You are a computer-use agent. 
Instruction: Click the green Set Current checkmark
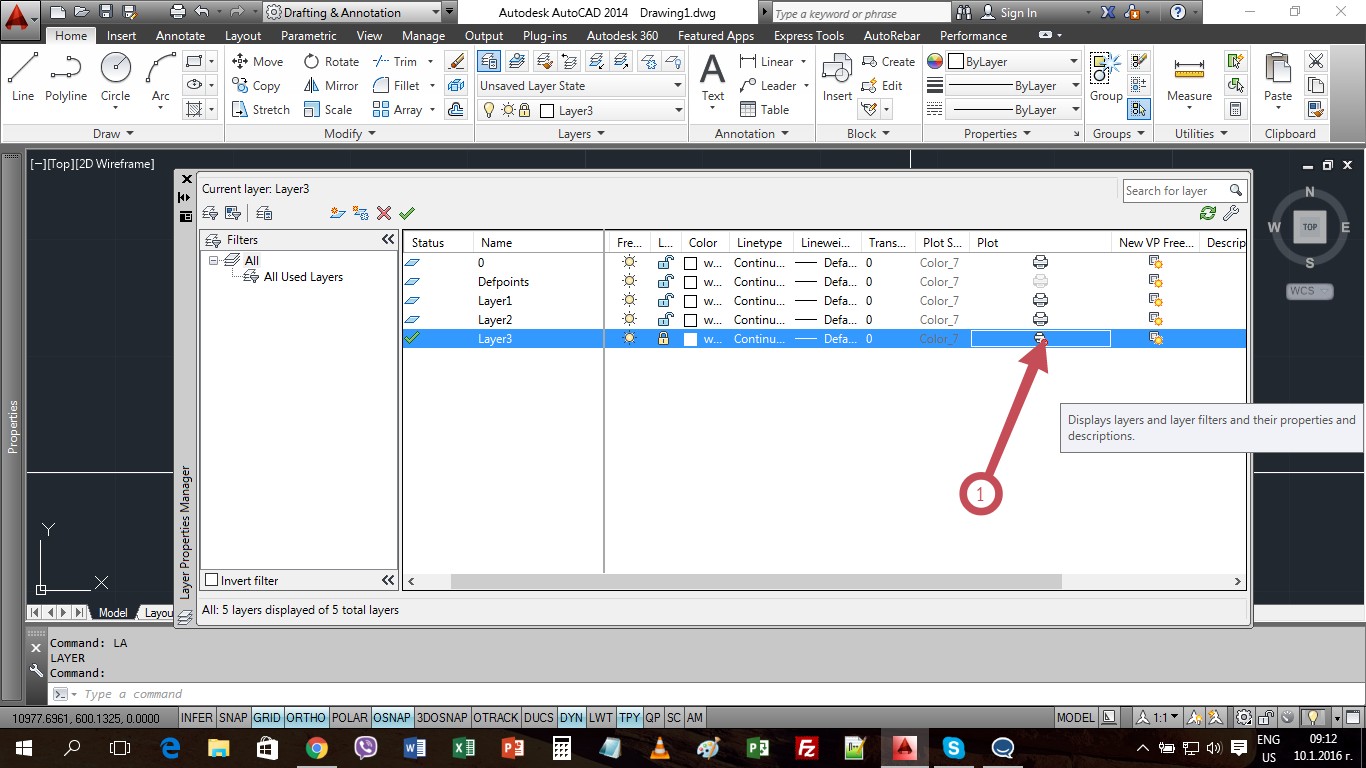(x=406, y=213)
